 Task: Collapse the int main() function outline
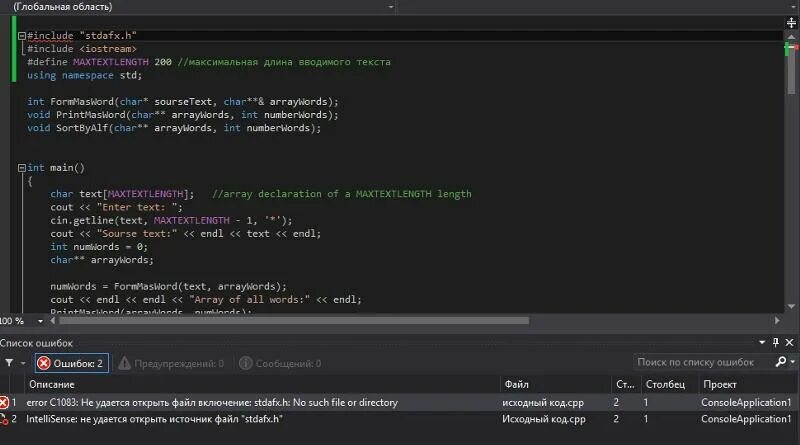[22, 168]
